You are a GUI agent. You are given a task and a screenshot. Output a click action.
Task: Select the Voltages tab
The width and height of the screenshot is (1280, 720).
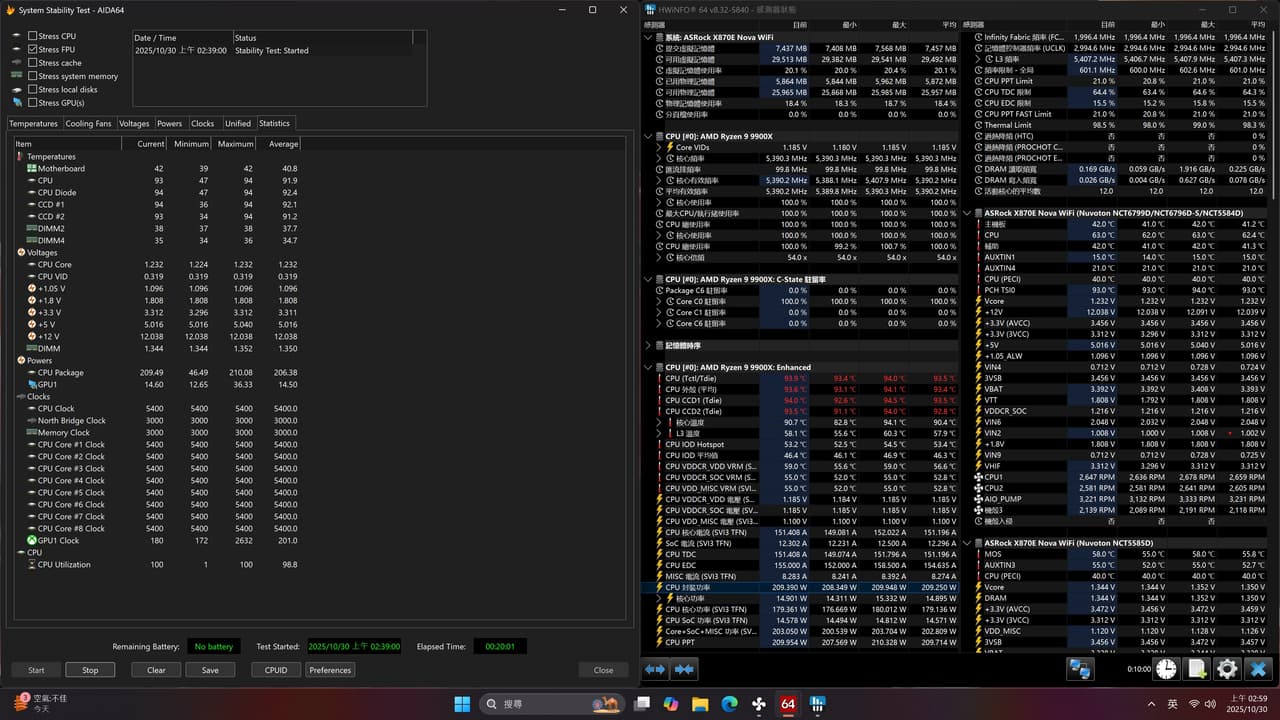[x=134, y=124]
